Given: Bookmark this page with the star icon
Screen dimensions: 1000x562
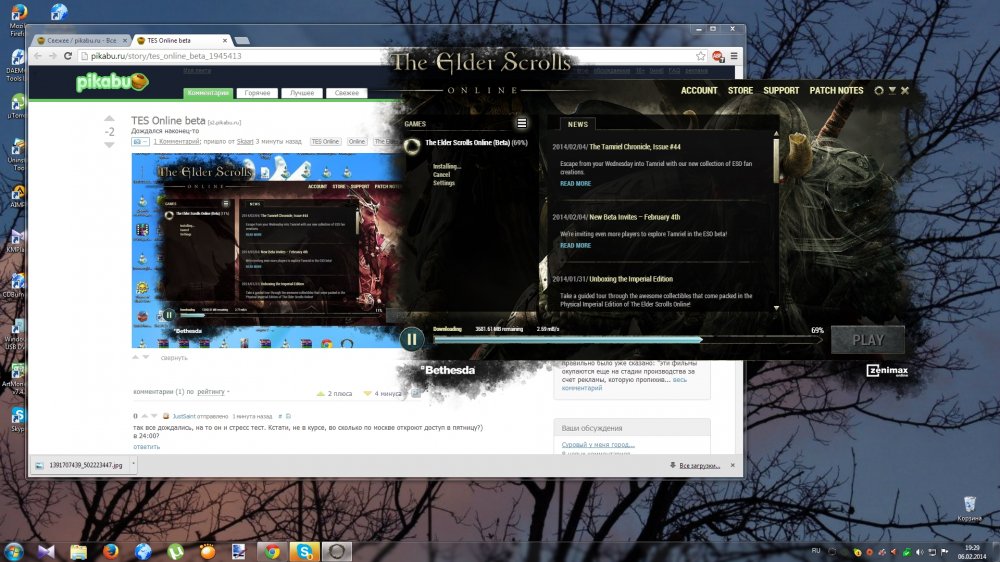Looking at the screenshot, I should [700, 56].
